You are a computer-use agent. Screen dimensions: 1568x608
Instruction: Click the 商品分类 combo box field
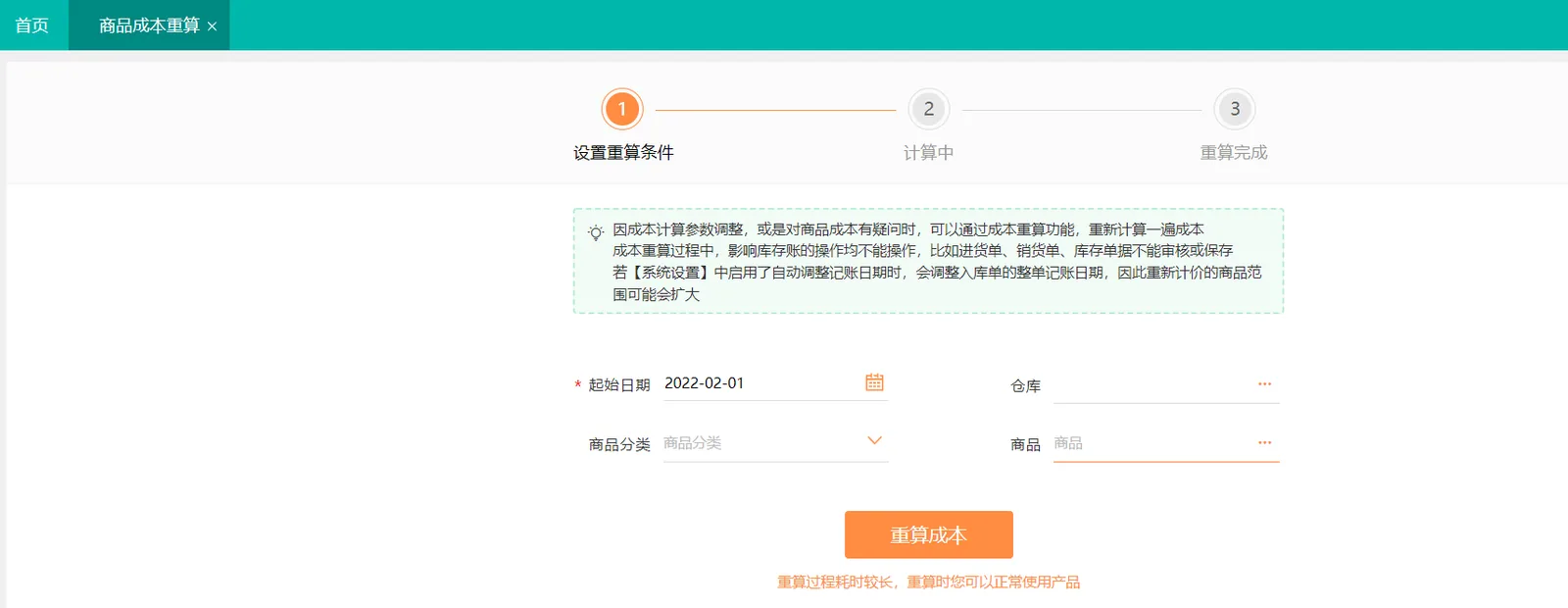pos(775,443)
